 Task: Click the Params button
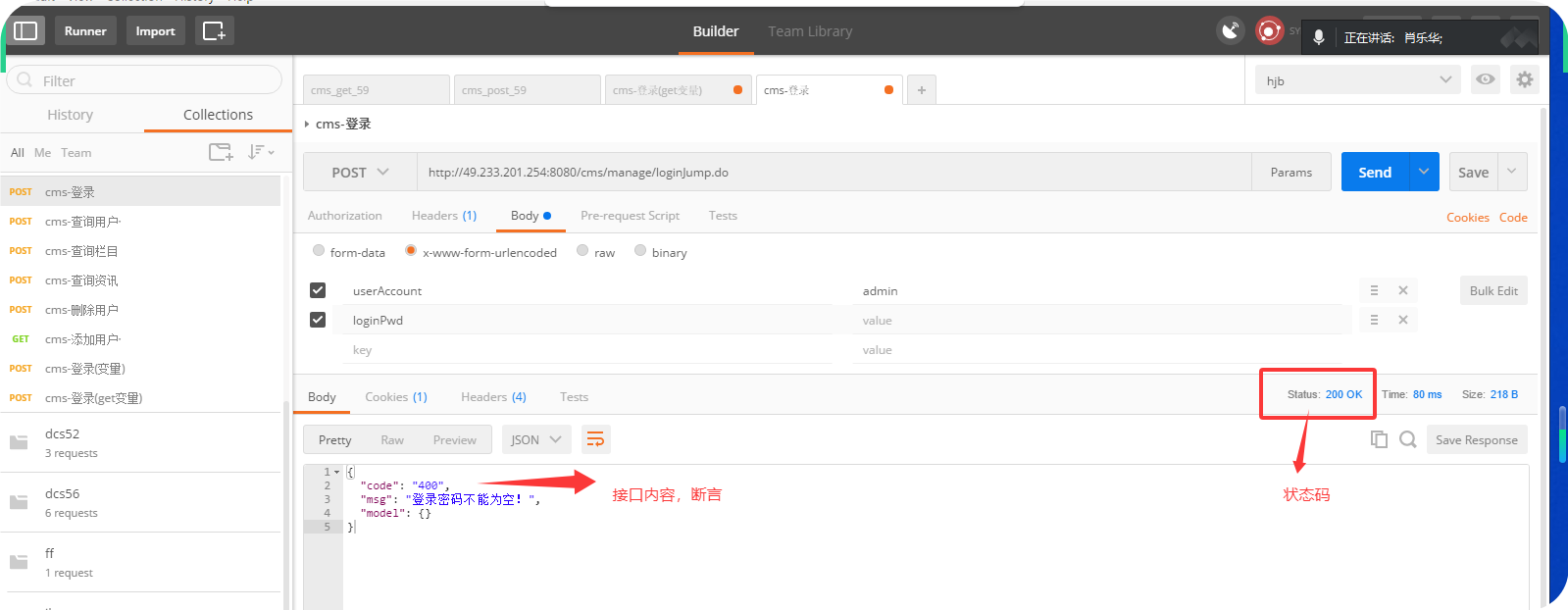[x=1291, y=172]
